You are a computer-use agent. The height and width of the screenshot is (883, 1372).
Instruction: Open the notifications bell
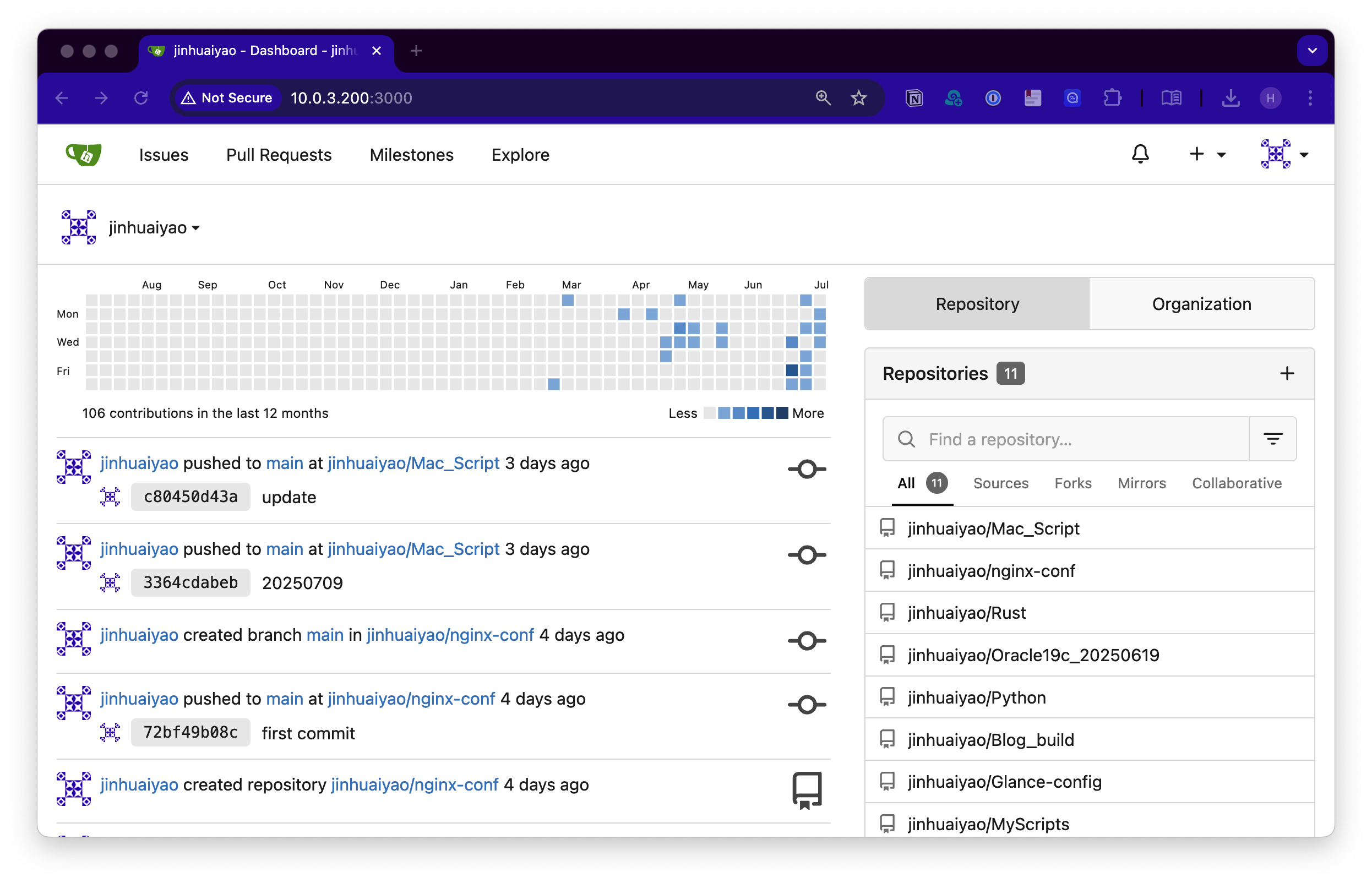pyautogui.click(x=1140, y=154)
